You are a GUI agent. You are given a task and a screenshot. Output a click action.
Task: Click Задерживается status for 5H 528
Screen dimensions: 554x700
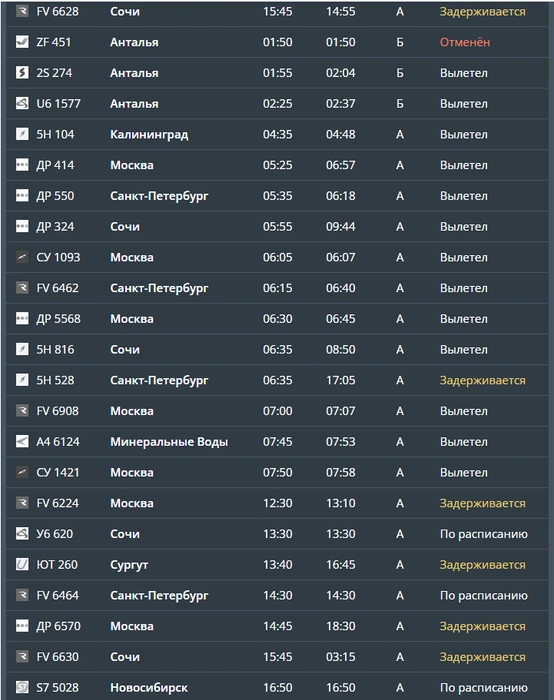pyautogui.click(x=483, y=380)
